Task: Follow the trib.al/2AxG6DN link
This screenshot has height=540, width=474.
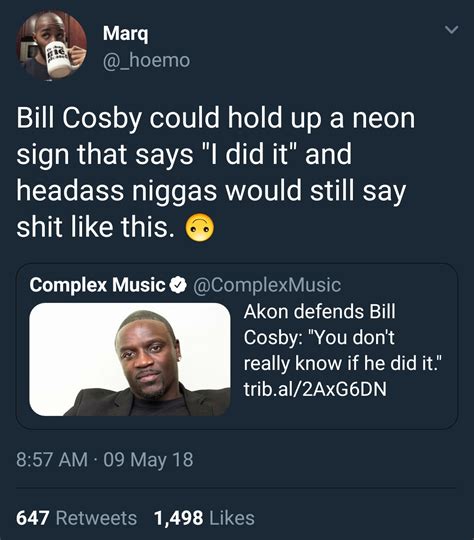Action: point(315,388)
